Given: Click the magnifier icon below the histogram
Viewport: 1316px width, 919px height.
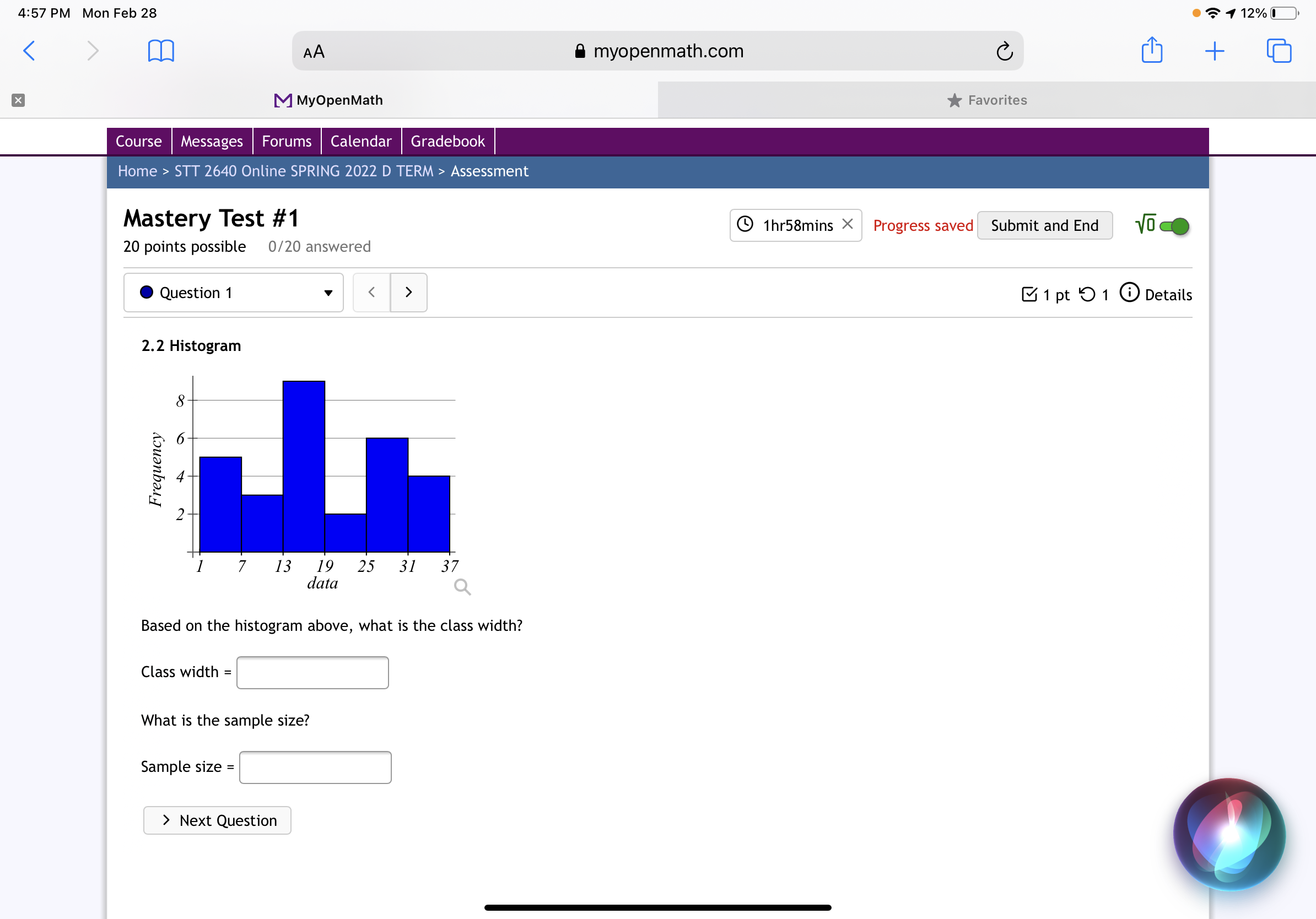Looking at the screenshot, I should click(x=462, y=587).
